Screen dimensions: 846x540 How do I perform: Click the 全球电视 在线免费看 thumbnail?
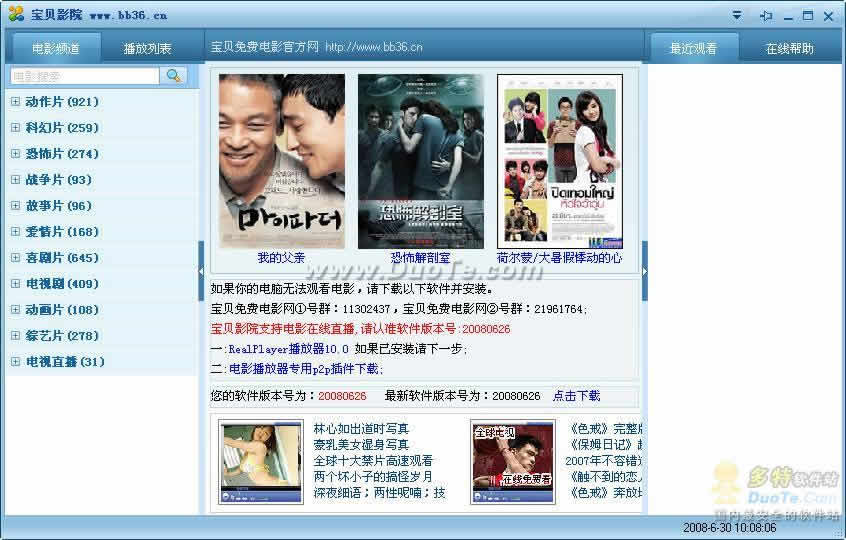point(513,462)
